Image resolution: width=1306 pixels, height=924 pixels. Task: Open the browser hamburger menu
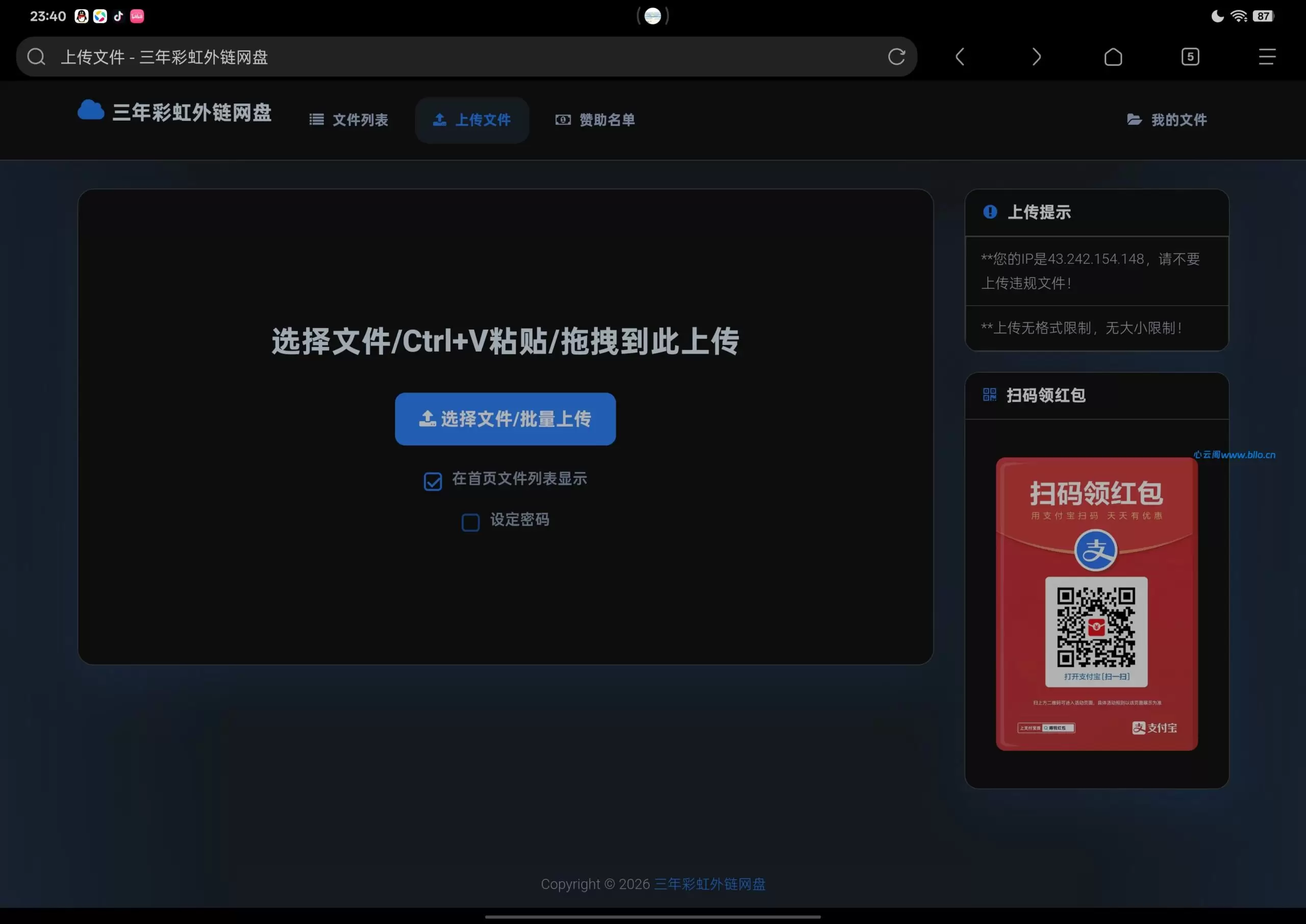click(x=1267, y=56)
